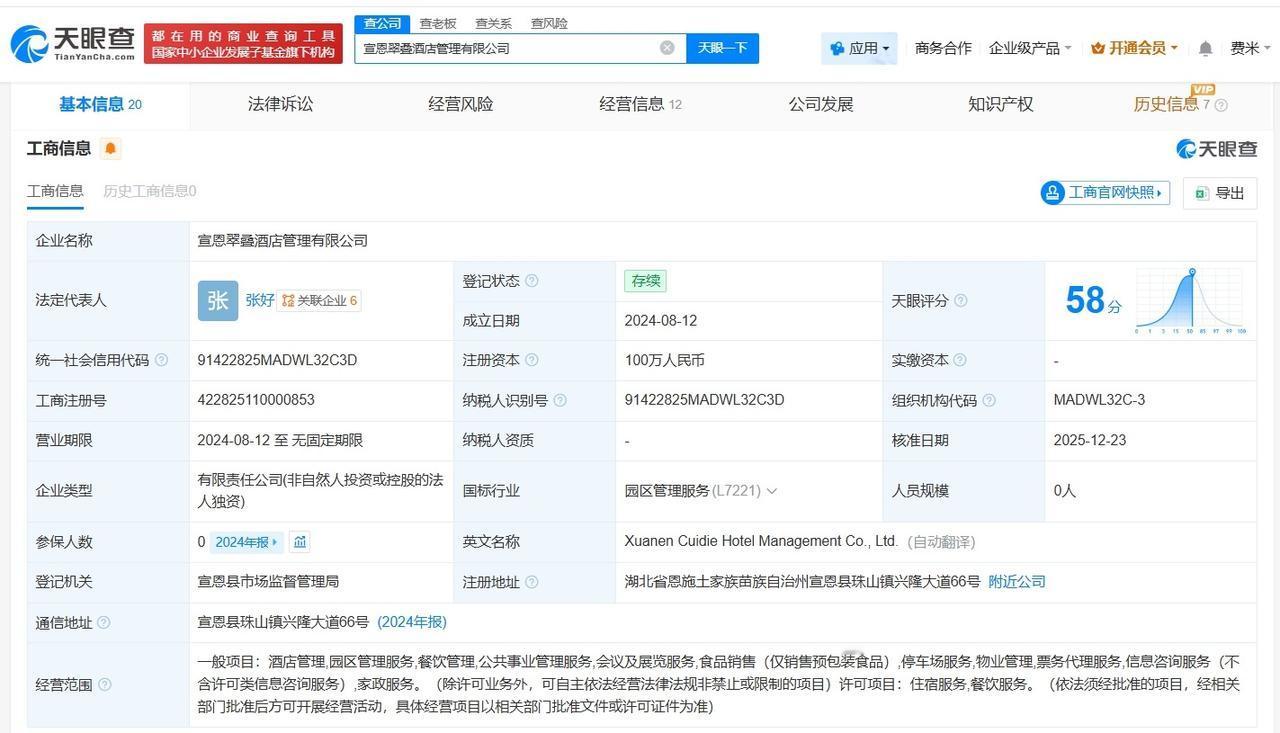
Task: Click the TianYanCha logo at top left
Action: (72, 42)
